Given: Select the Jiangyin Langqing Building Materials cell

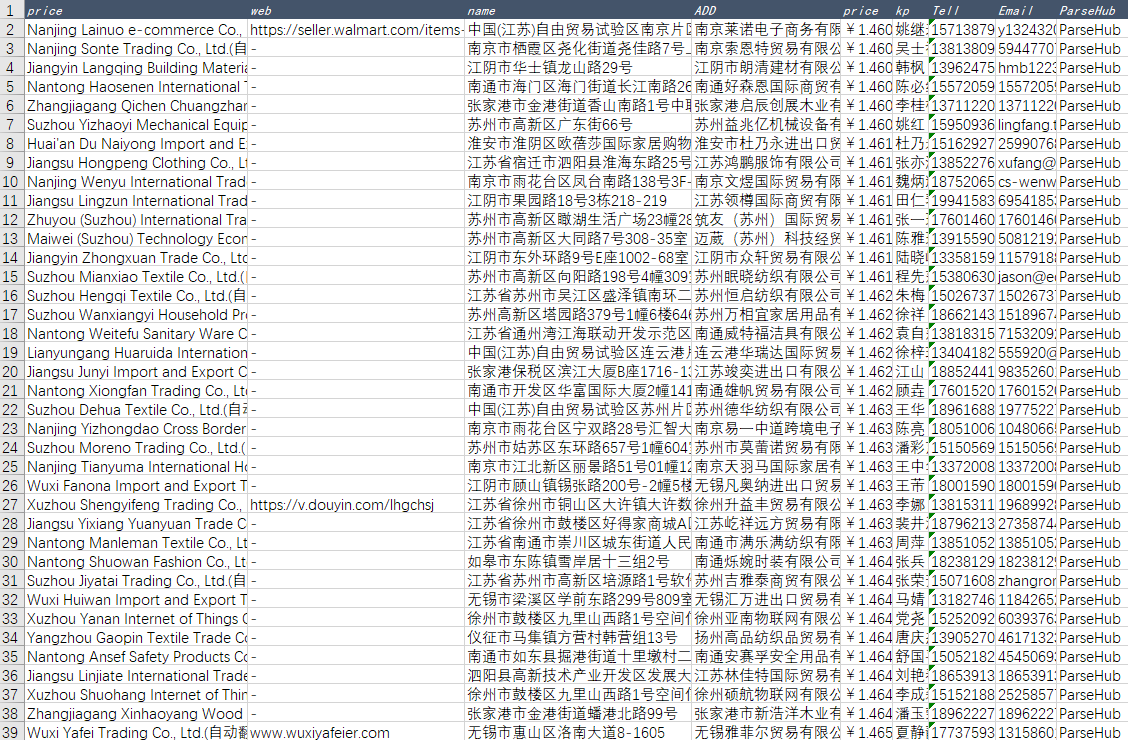Looking at the screenshot, I should click(x=136, y=68).
